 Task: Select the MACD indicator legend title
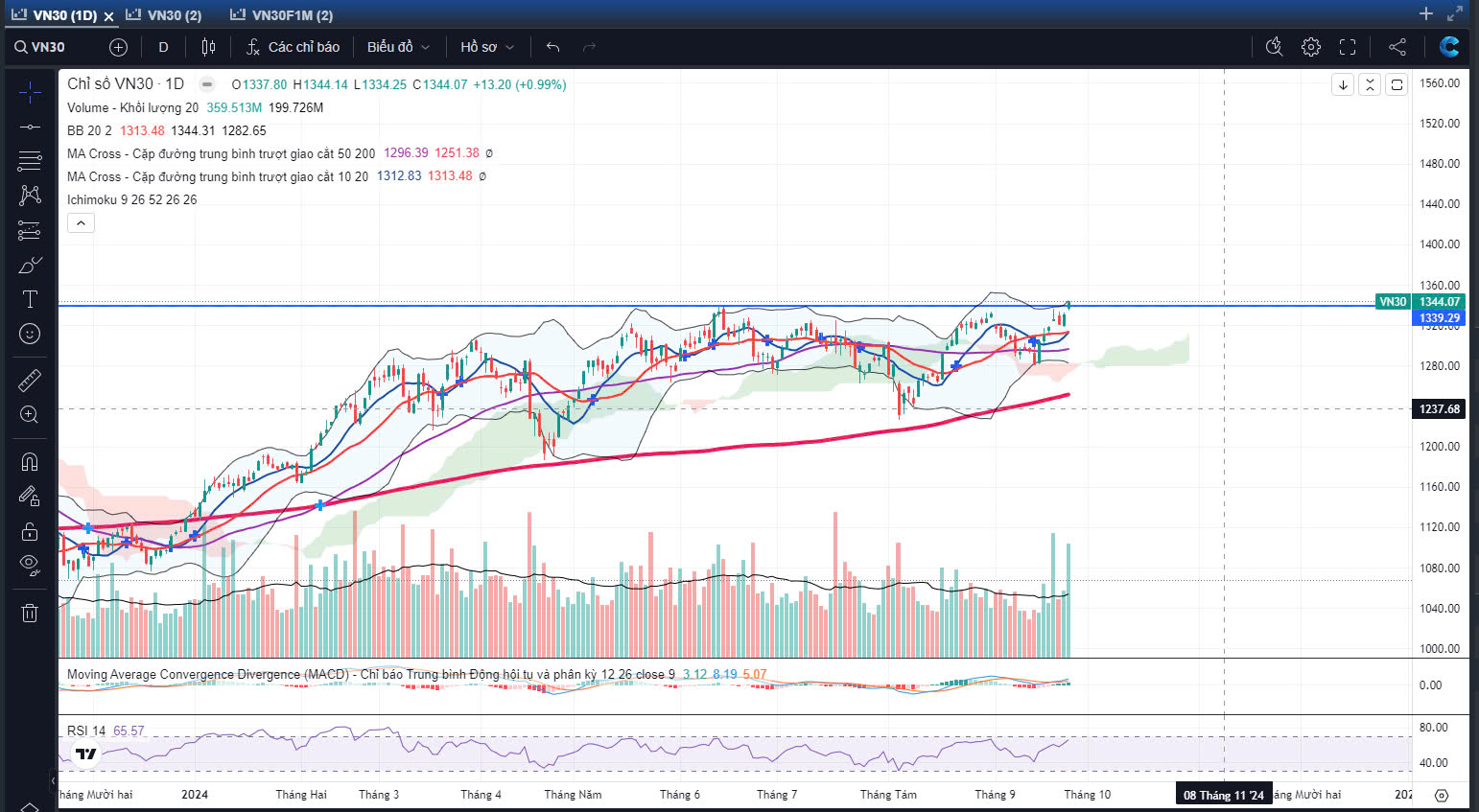370,674
